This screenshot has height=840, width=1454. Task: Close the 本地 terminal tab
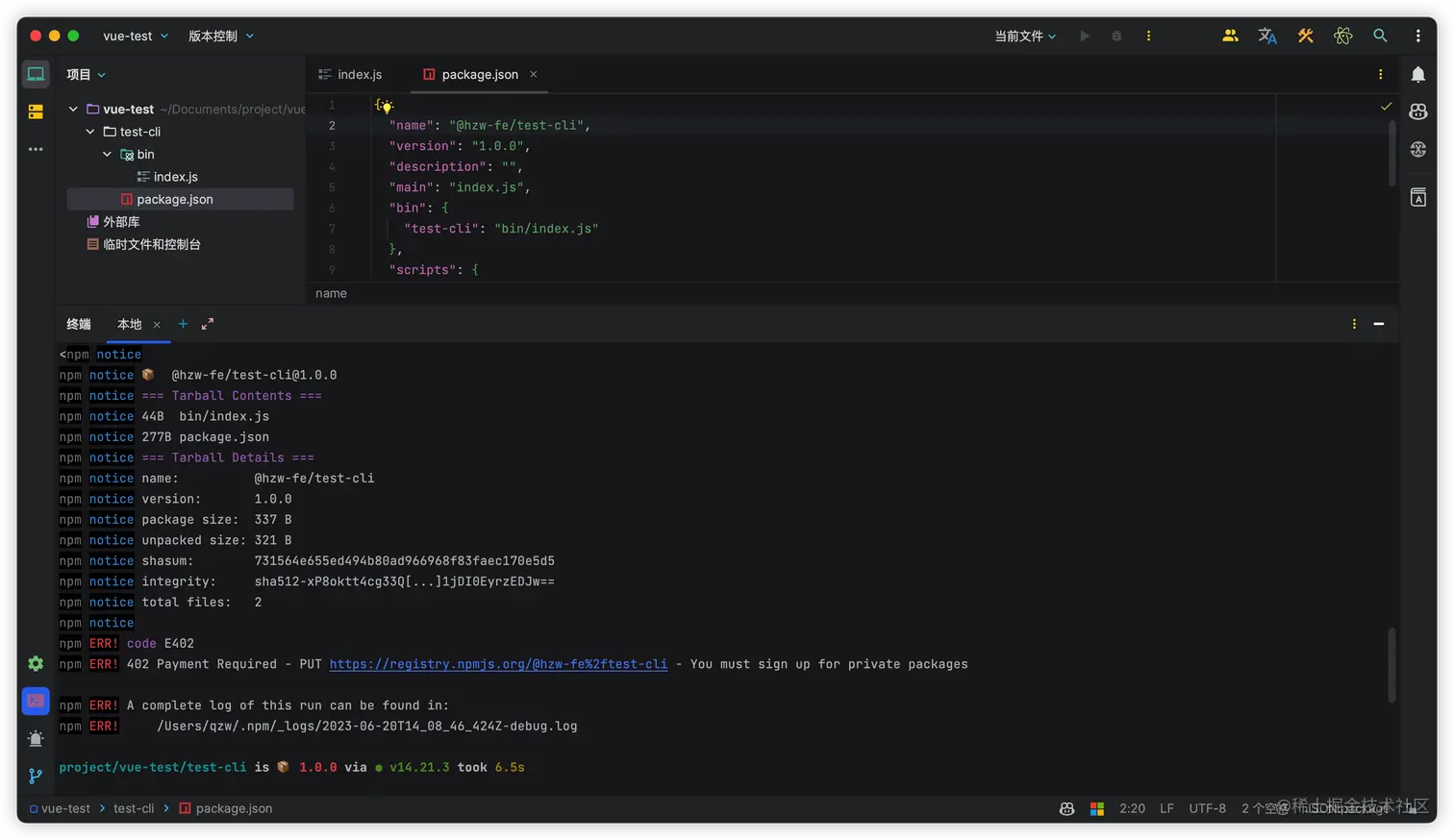click(157, 325)
